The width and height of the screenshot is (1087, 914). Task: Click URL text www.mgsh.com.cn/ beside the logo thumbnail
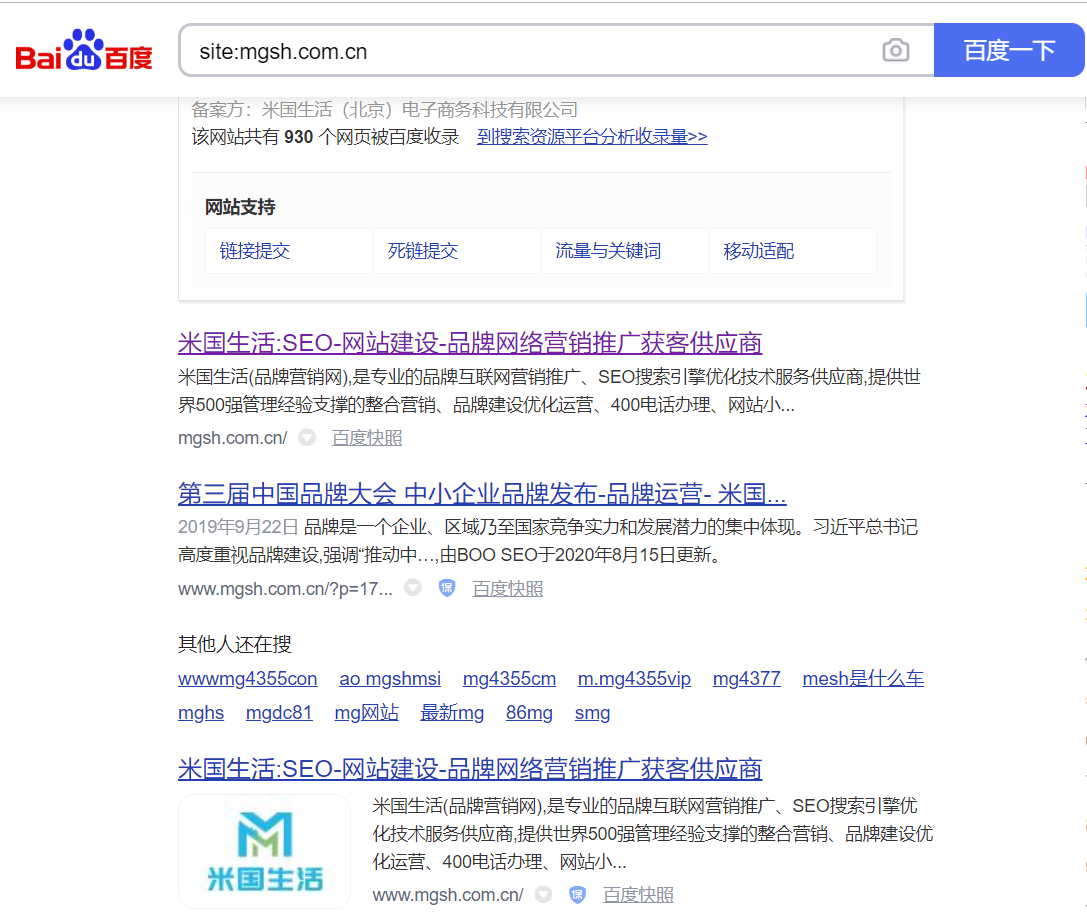point(448,895)
